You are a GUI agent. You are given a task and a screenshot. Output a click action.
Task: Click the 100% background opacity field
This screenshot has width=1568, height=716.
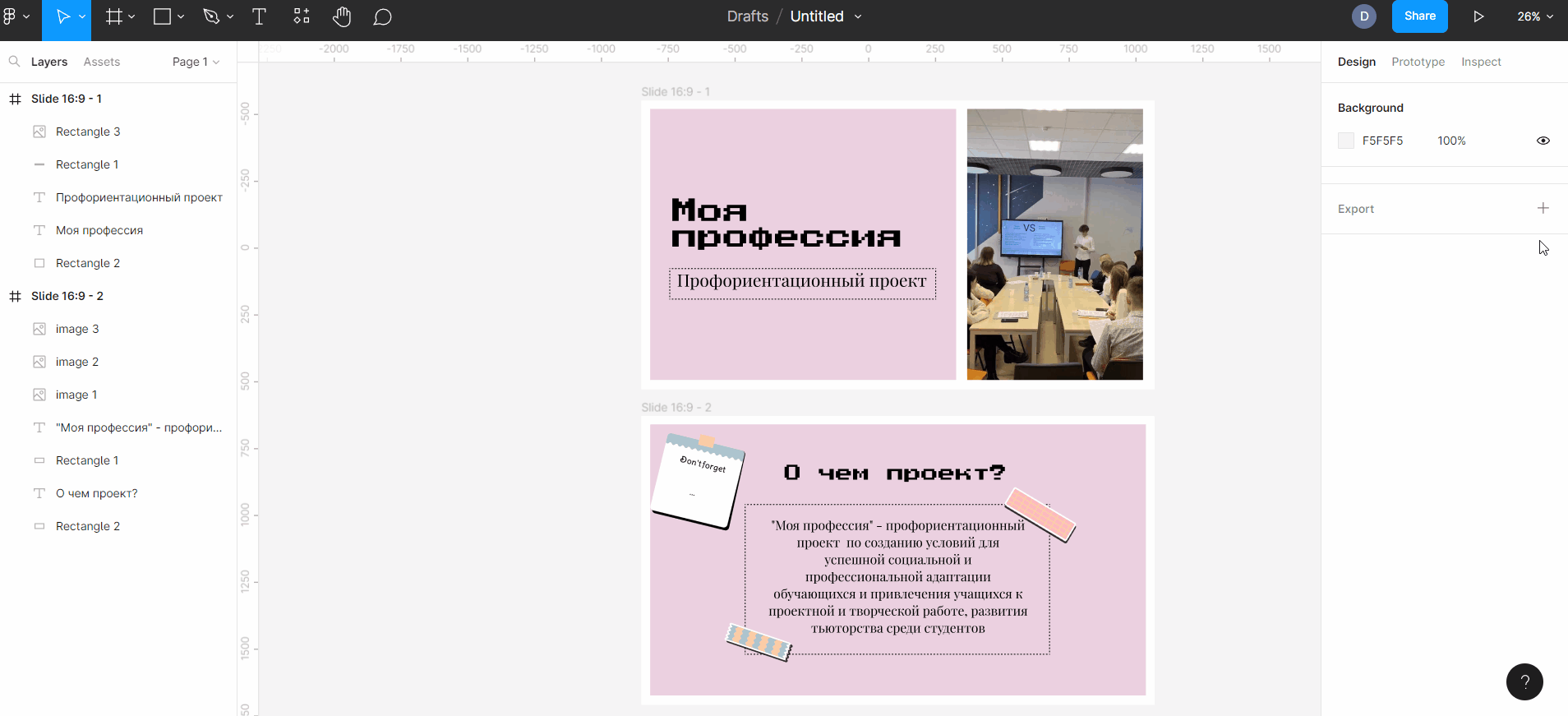tap(1452, 141)
